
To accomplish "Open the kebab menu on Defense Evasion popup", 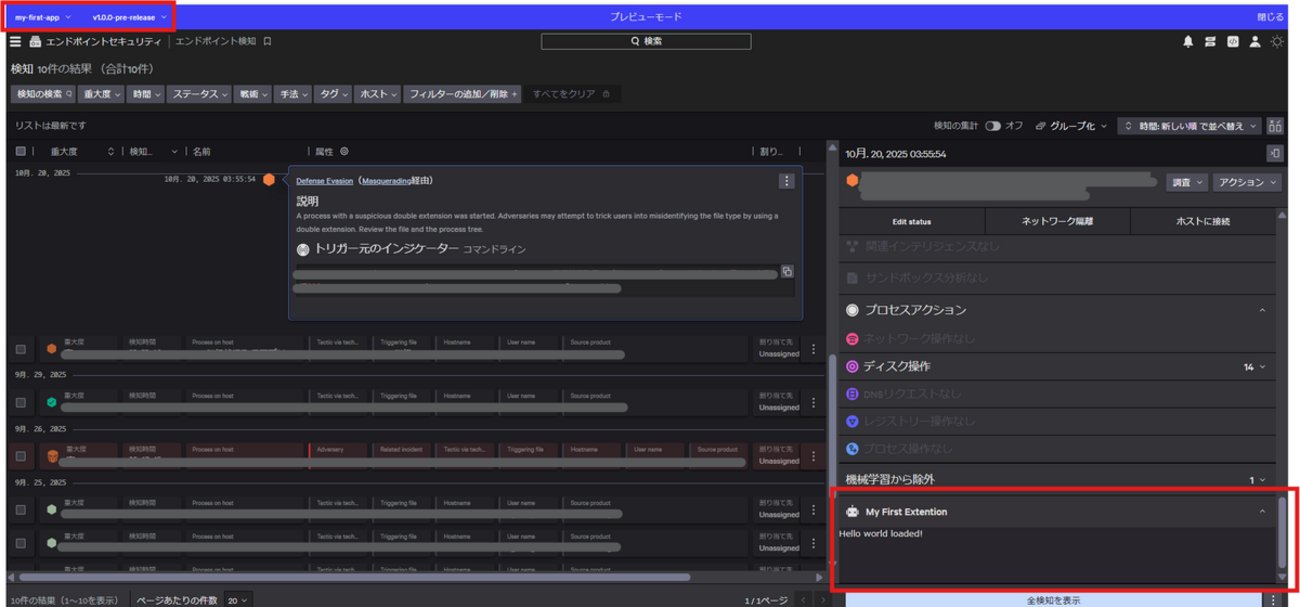I will (786, 181).
